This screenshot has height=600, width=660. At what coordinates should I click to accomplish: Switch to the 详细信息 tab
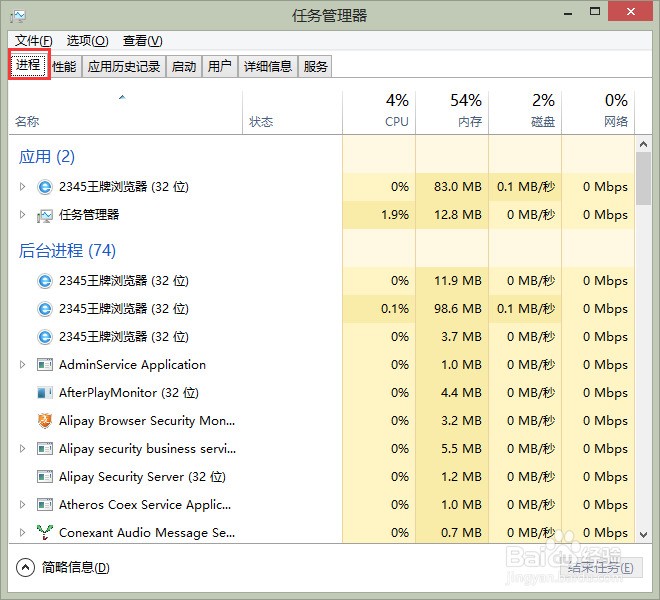(268, 67)
